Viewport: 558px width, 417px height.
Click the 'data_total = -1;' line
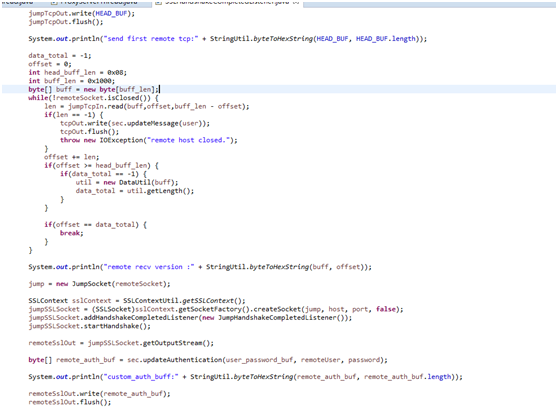[60, 56]
